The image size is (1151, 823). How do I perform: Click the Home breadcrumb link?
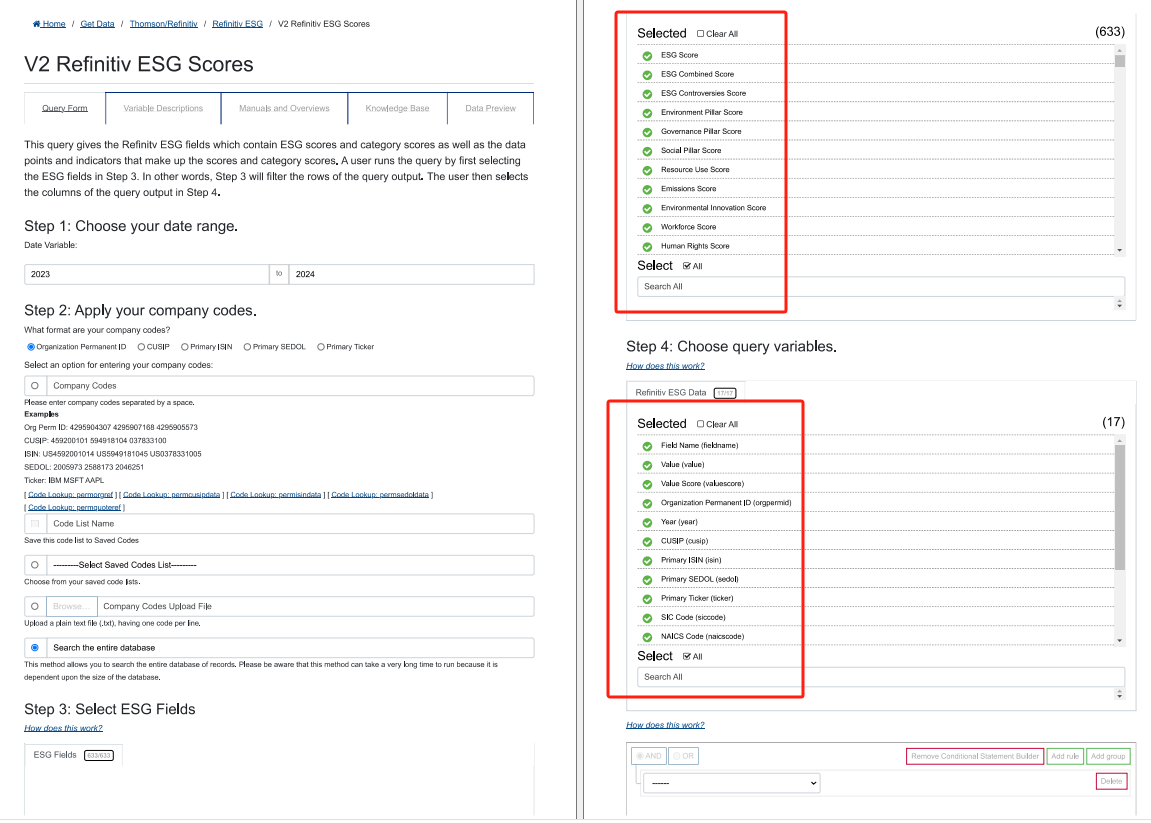(x=49, y=23)
